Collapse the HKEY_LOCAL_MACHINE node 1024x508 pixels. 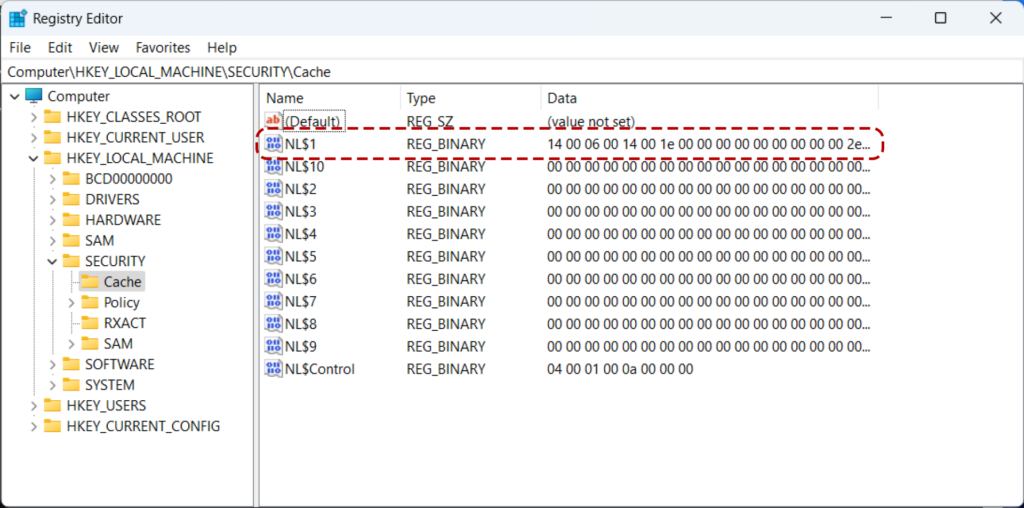[x=33, y=159]
